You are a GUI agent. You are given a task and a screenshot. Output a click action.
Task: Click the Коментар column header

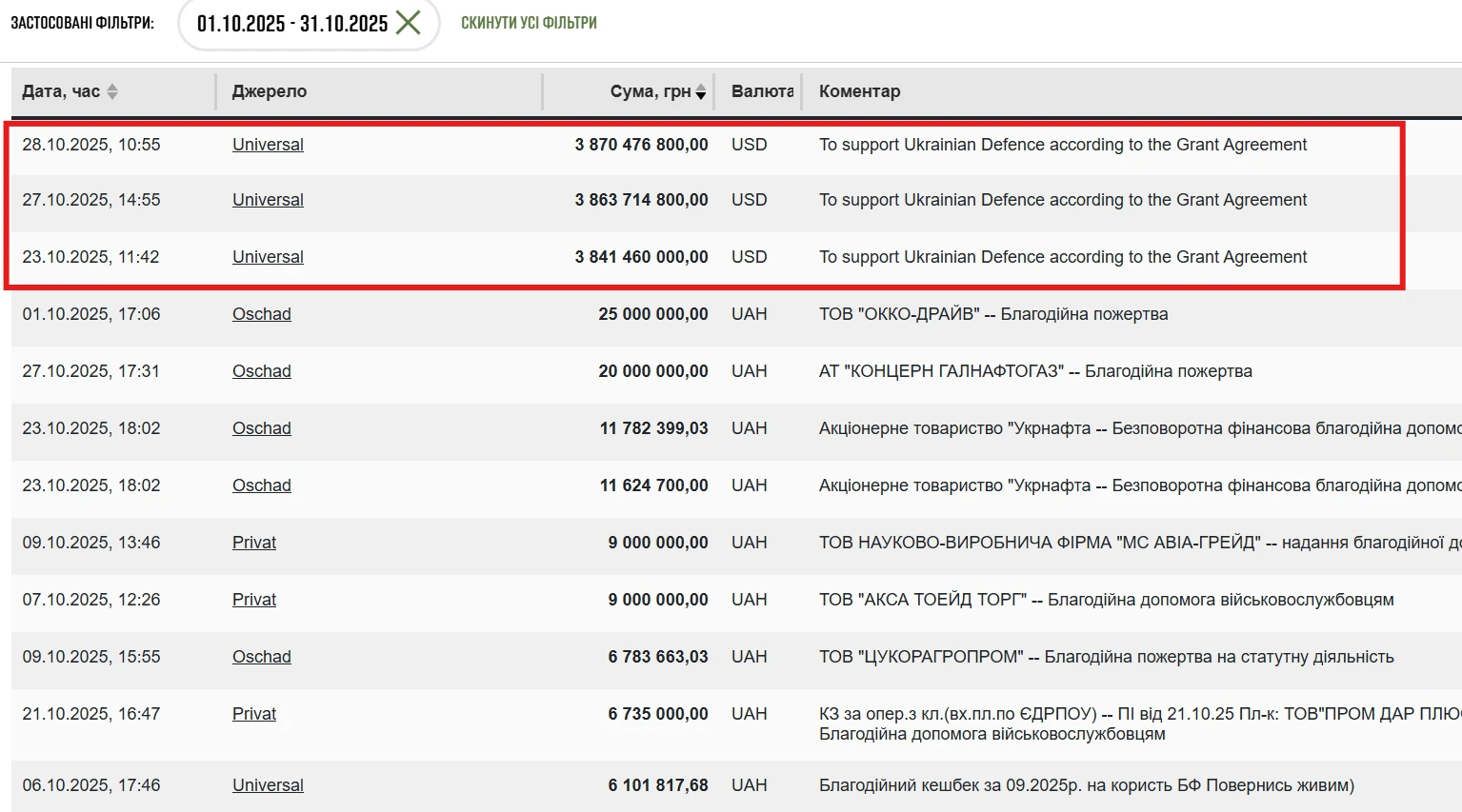(859, 91)
